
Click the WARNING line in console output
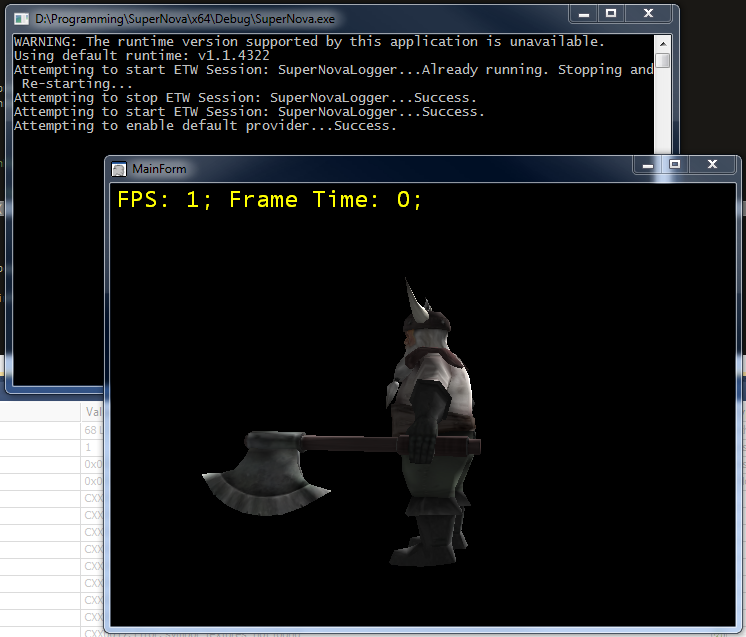[x=309, y=42]
